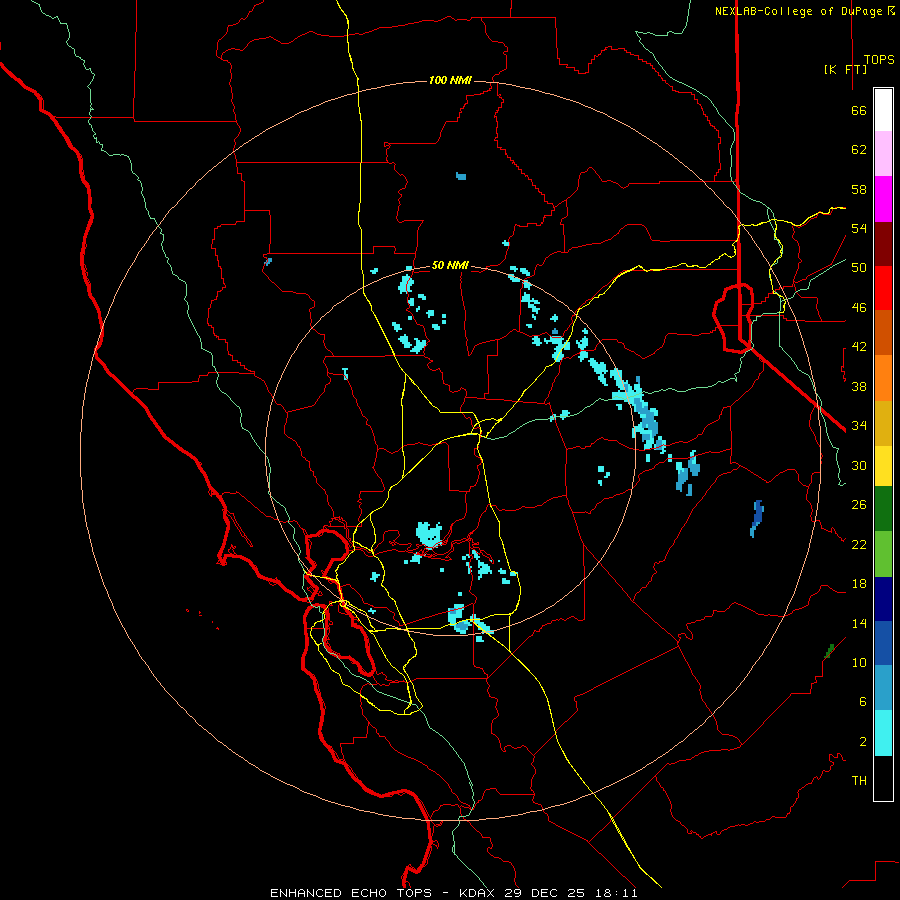Image resolution: width=900 pixels, height=900 pixels.
Task: Pick the dark orange legend swatch
Action: (883, 333)
